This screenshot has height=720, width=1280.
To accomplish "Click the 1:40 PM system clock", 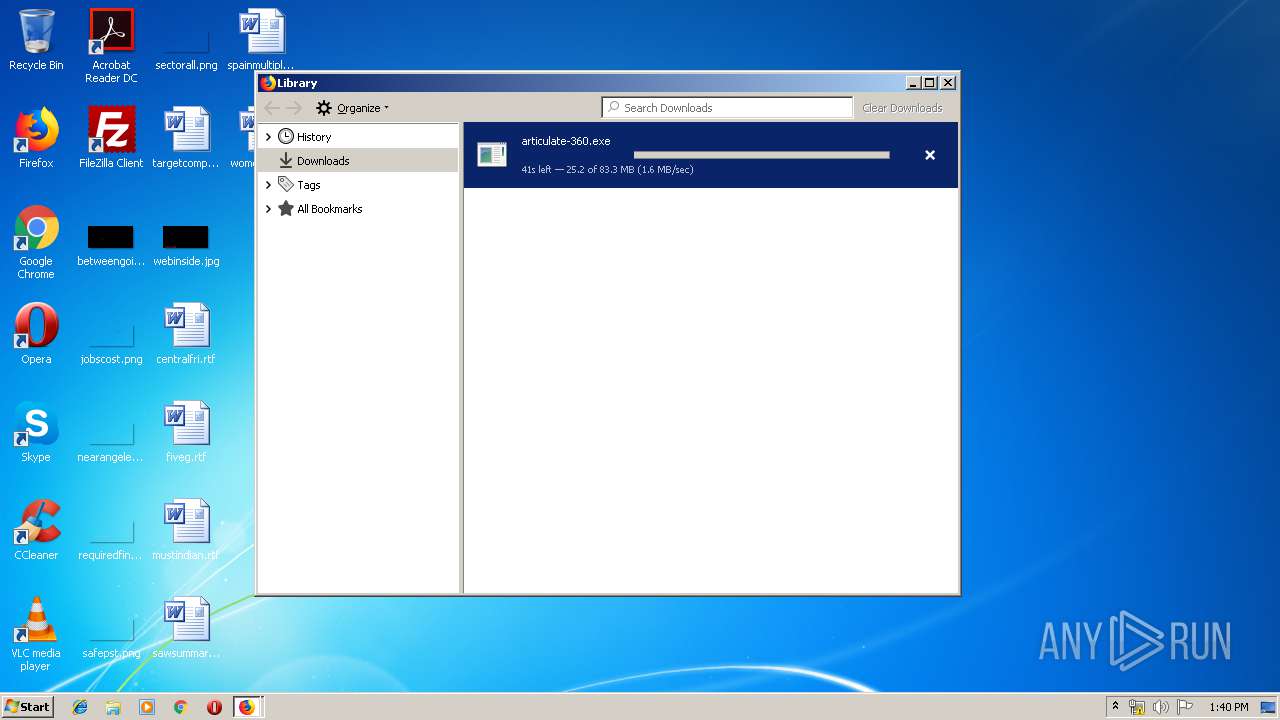I will pyautogui.click(x=1228, y=707).
